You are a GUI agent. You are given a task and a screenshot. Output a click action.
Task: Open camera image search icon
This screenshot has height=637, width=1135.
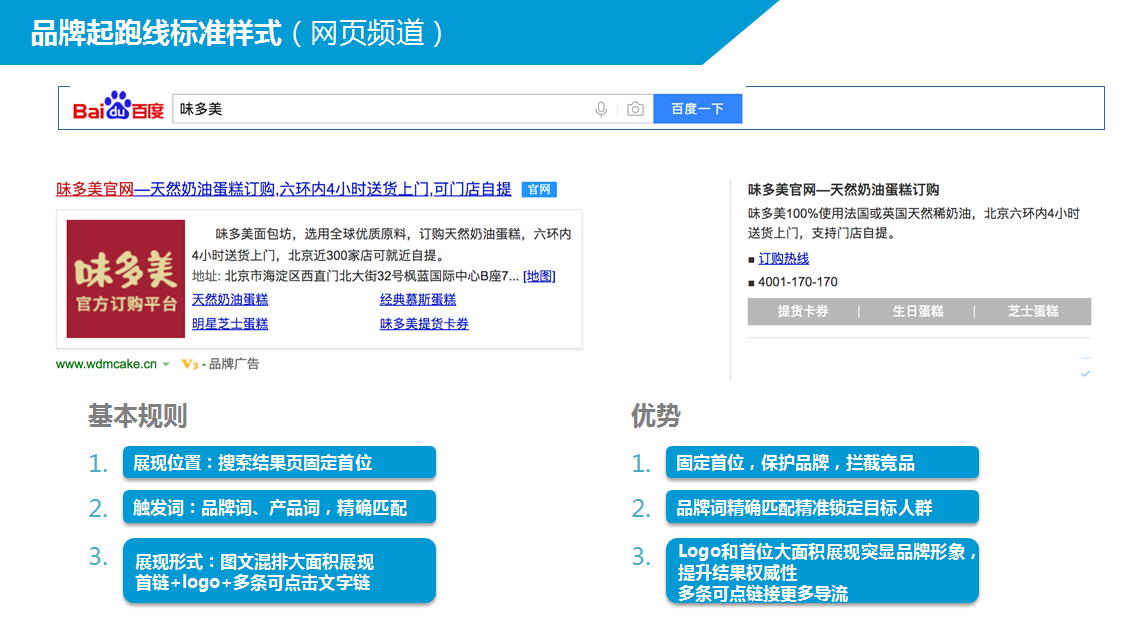(635, 109)
